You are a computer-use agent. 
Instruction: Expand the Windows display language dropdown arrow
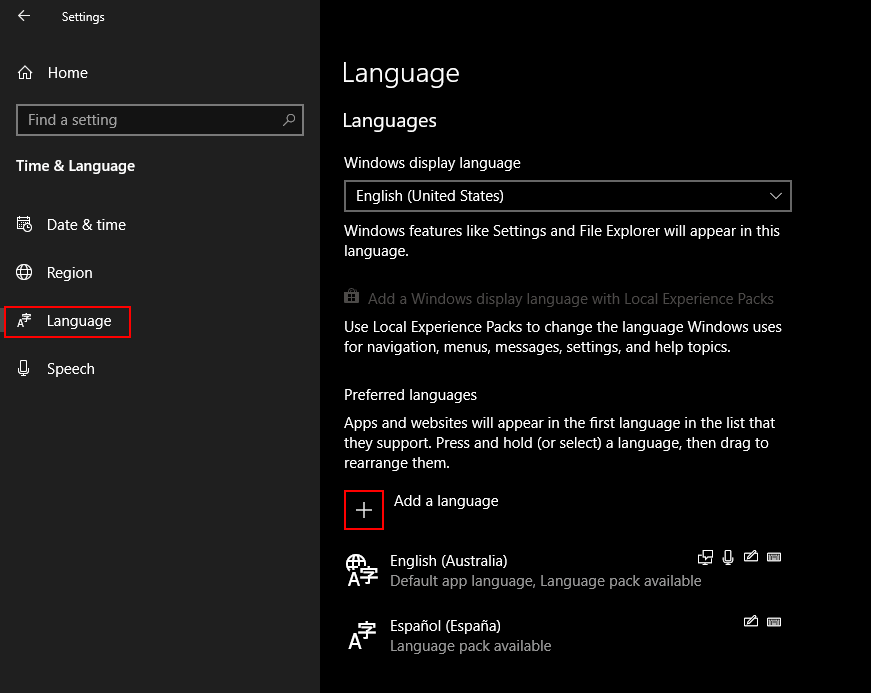click(x=775, y=196)
